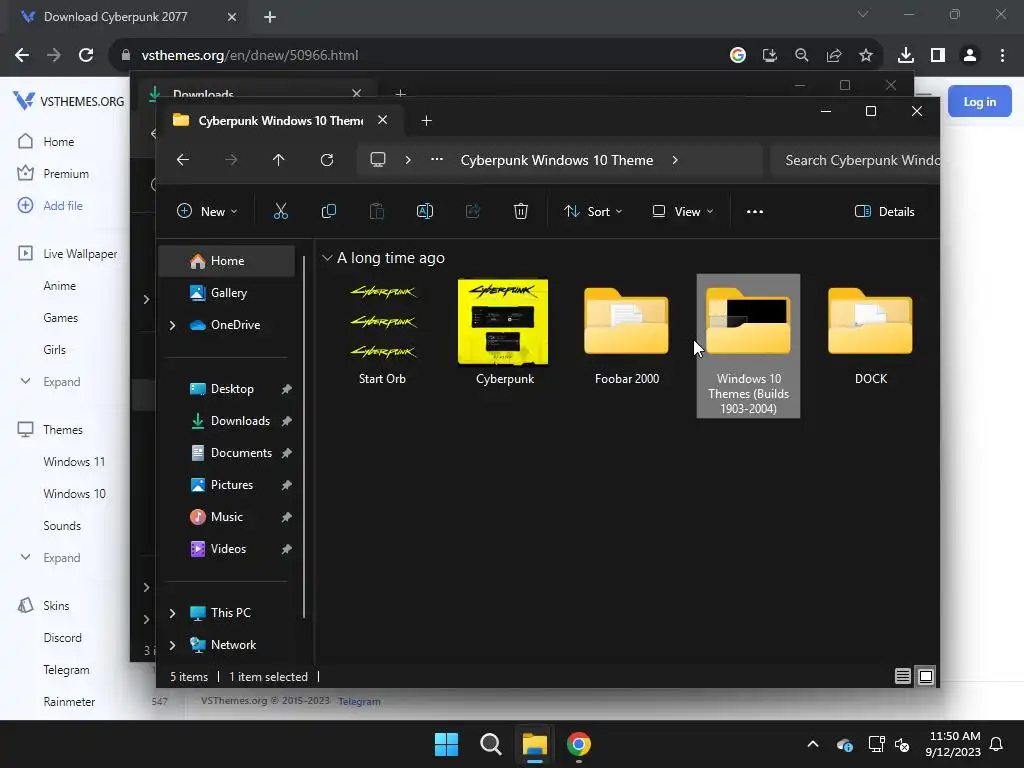The width and height of the screenshot is (1024, 768).
Task: Open Chrome profile avatar menu
Action: pos(970,55)
